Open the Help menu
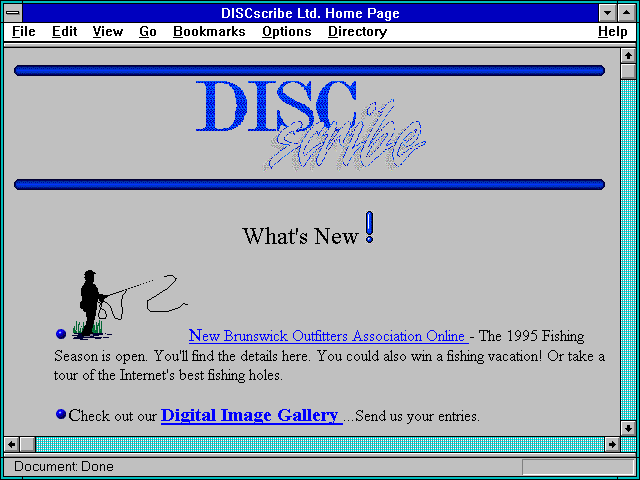This screenshot has height=480, width=640. pos(613,32)
